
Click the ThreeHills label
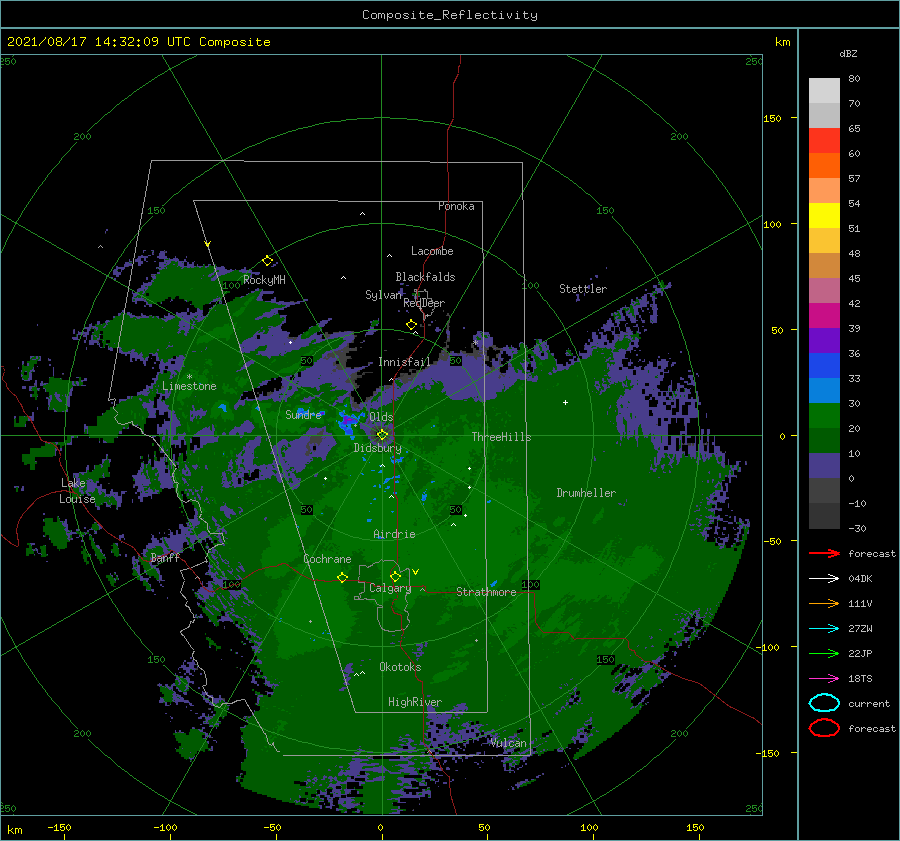pyautogui.click(x=502, y=437)
